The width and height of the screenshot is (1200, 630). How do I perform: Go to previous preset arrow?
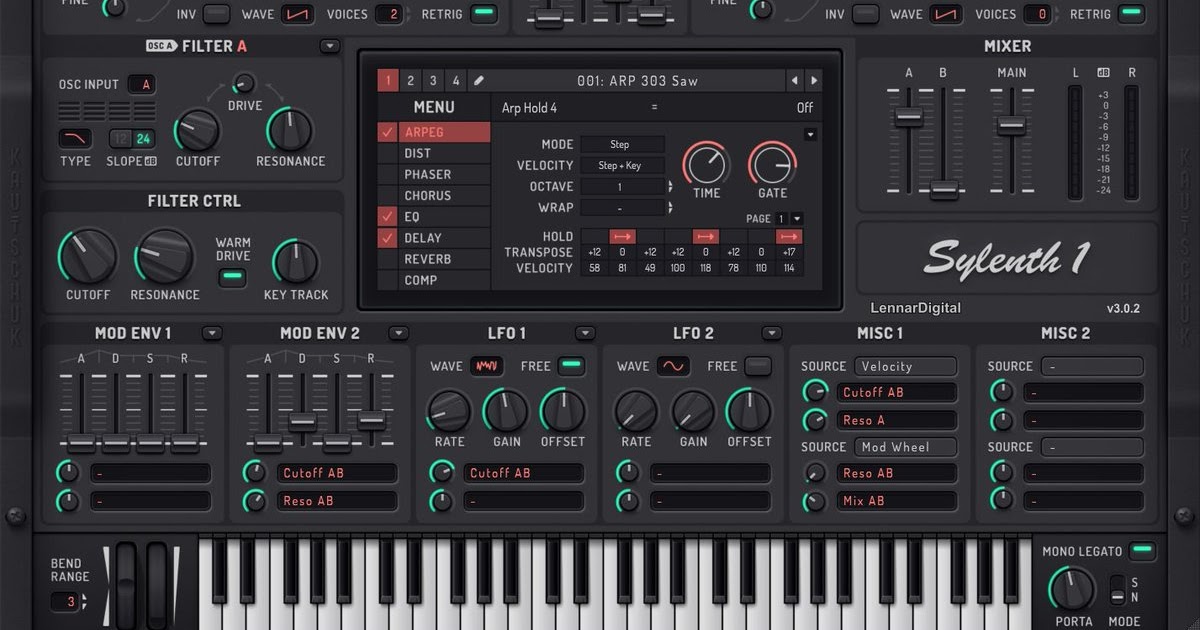794,81
